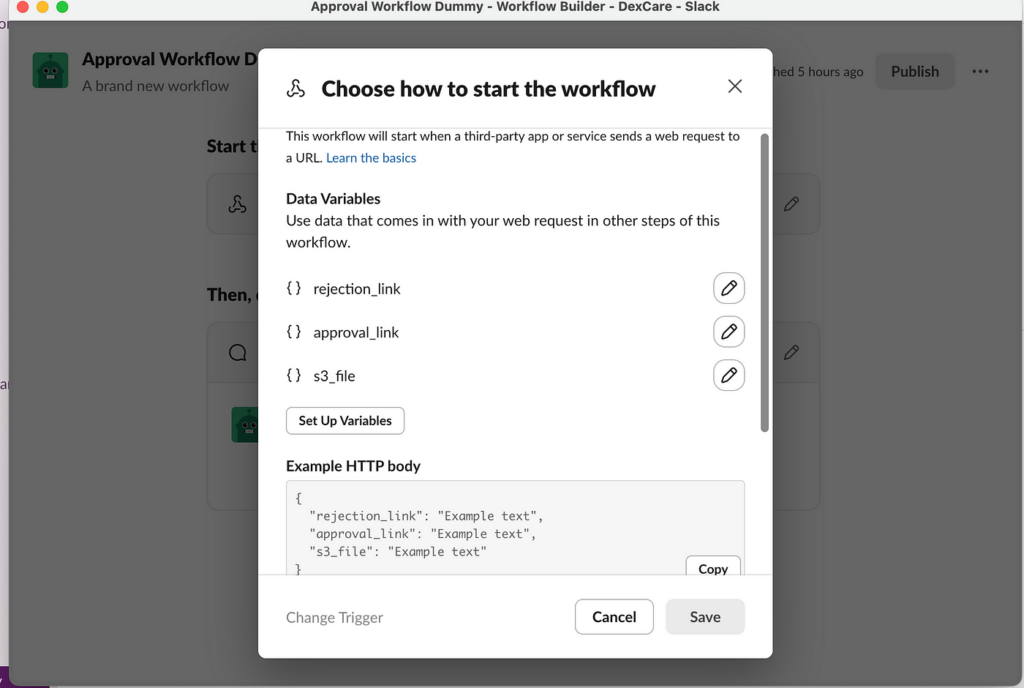Click the workflow robot avatar icon
The width and height of the screenshot is (1024, 688).
[x=50, y=71]
